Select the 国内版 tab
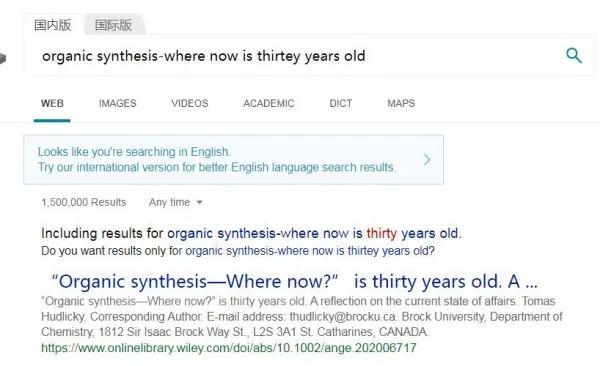The width and height of the screenshot is (600, 366). click(x=53, y=25)
